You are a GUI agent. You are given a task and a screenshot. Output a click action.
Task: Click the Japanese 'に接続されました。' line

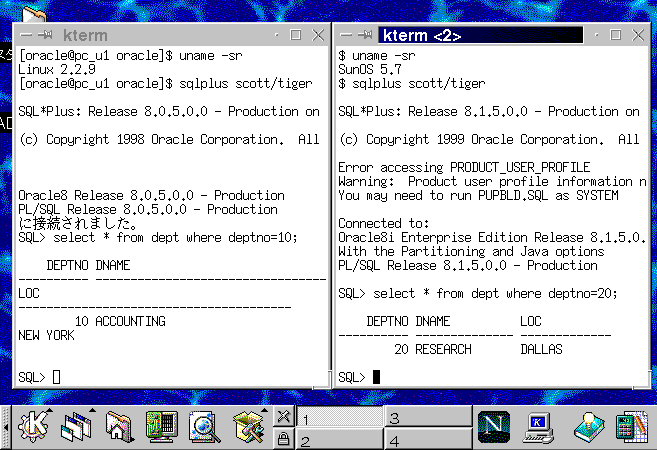pyautogui.click(x=78, y=223)
